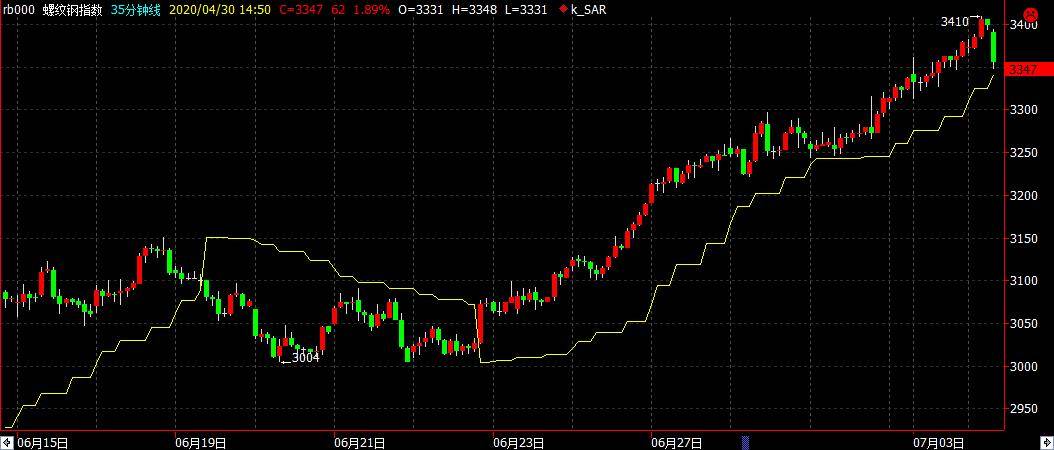Click the blue marker on the time axis
The height and width of the screenshot is (450, 1054).
pos(745,442)
